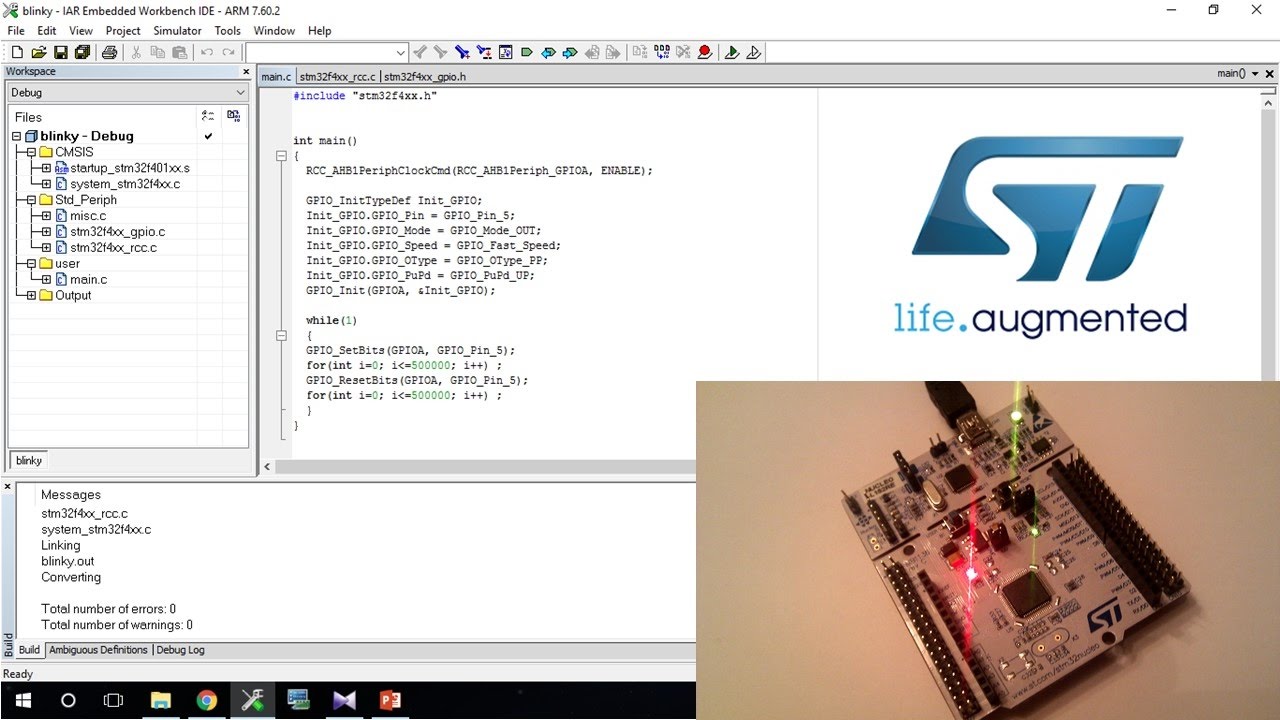Click the New Document toolbar icon
This screenshot has height=720, width=1280.
[x=17, y=52]
